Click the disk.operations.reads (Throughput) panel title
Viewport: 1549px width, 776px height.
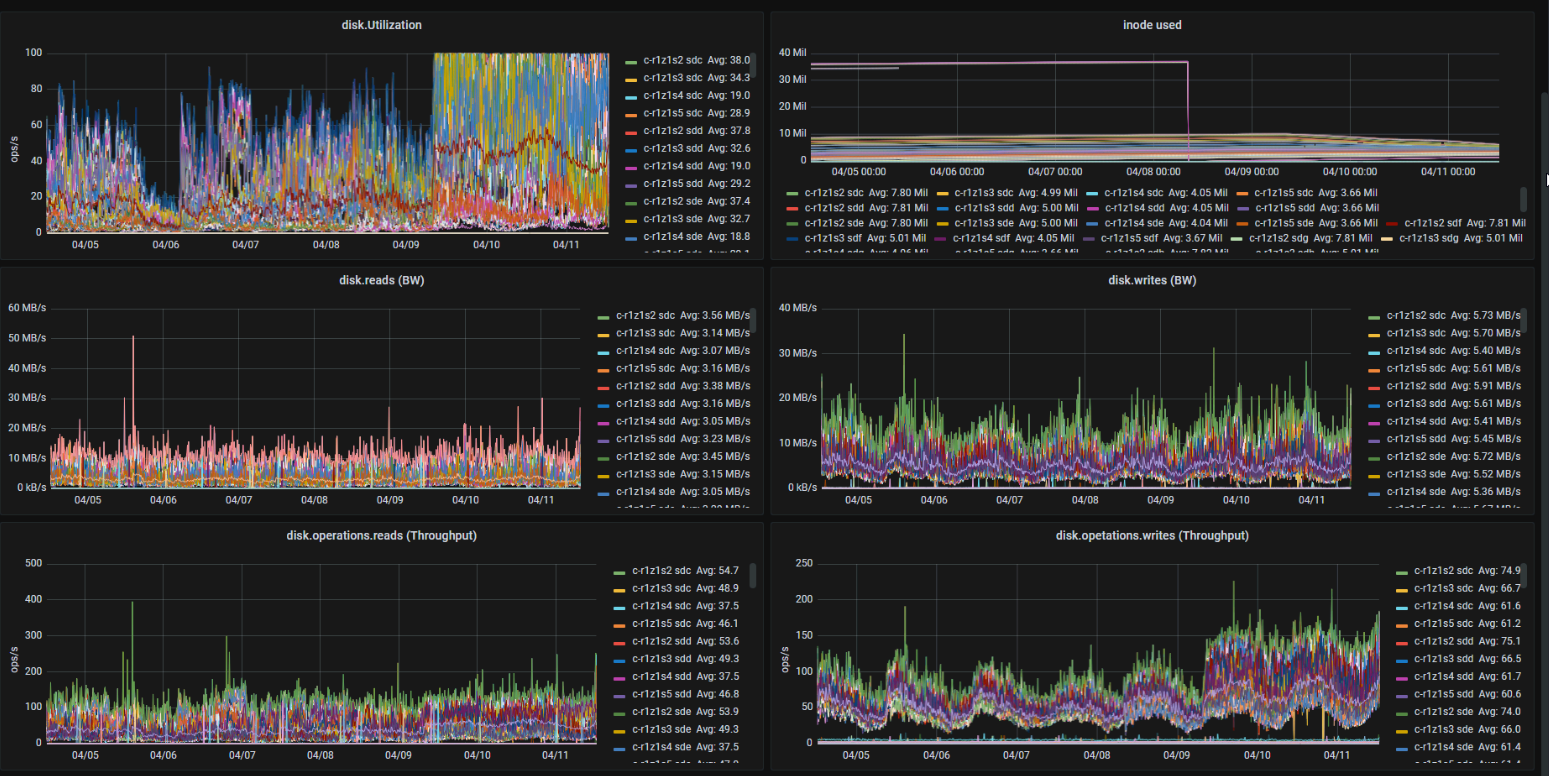[x=381, y=535]
